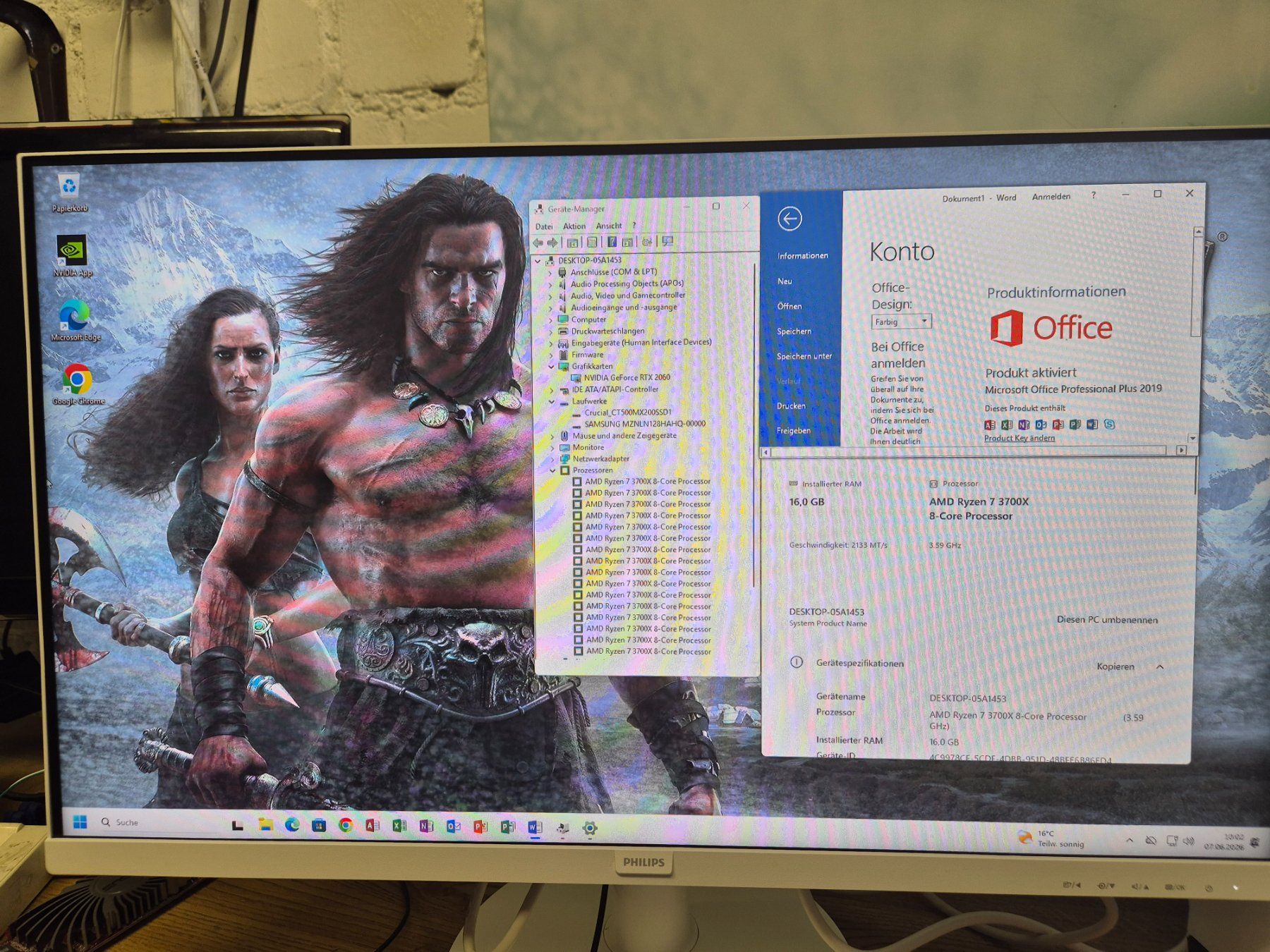Screen dimensions: 1270x952
Task: Click the scan hardware monitor icon in Geräte-Manager toolbar
Action: pyautogui.click(x=667, y=241)
